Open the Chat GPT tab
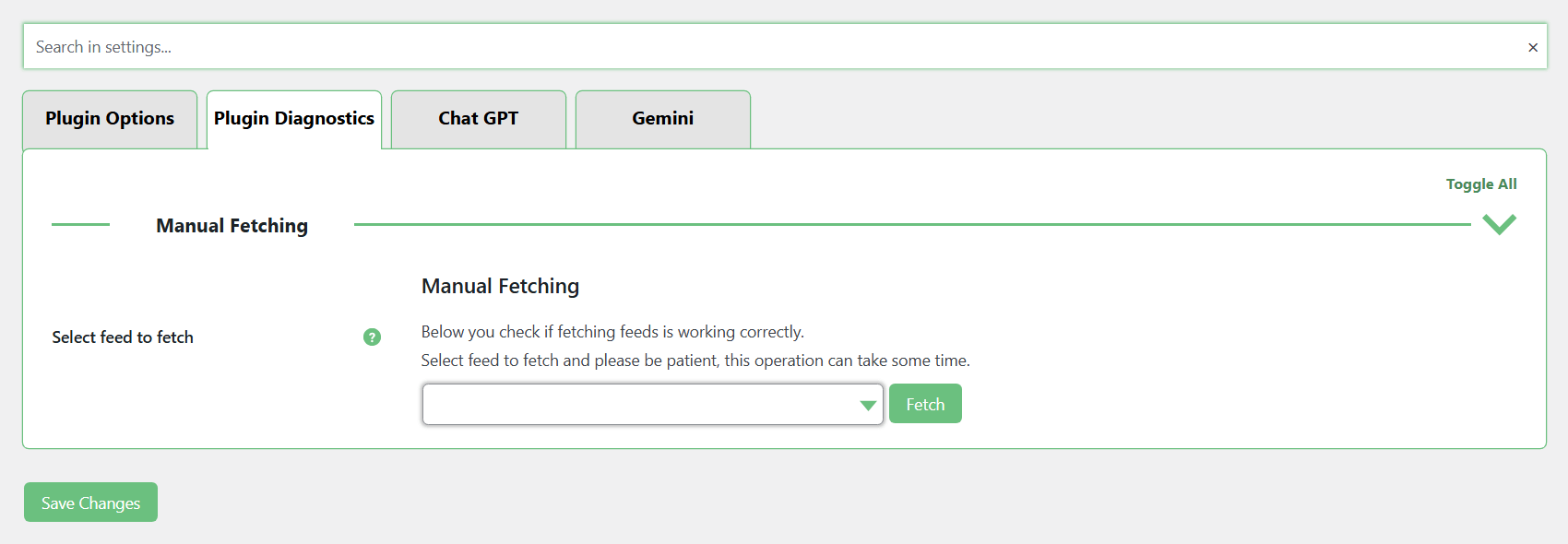Viewport: 1568px width, 544px height. (478, 119)
